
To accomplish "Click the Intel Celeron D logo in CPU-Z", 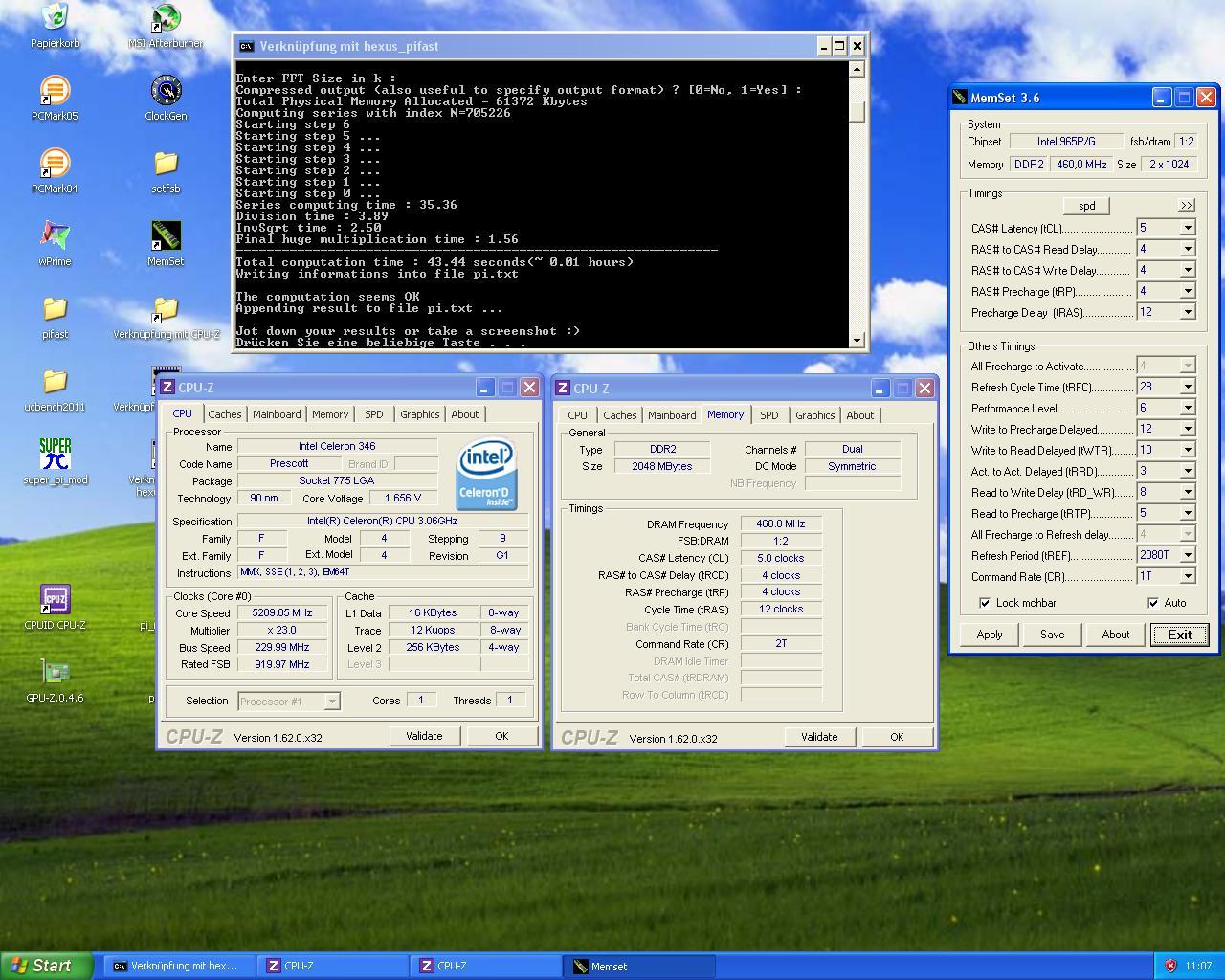I will (486, 474).
